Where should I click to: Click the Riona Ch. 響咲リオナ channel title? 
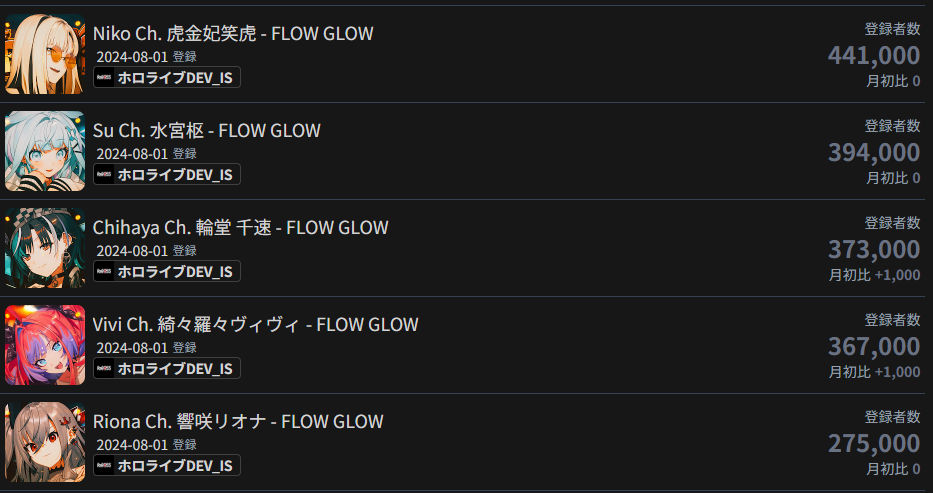[x=238, y=421]
